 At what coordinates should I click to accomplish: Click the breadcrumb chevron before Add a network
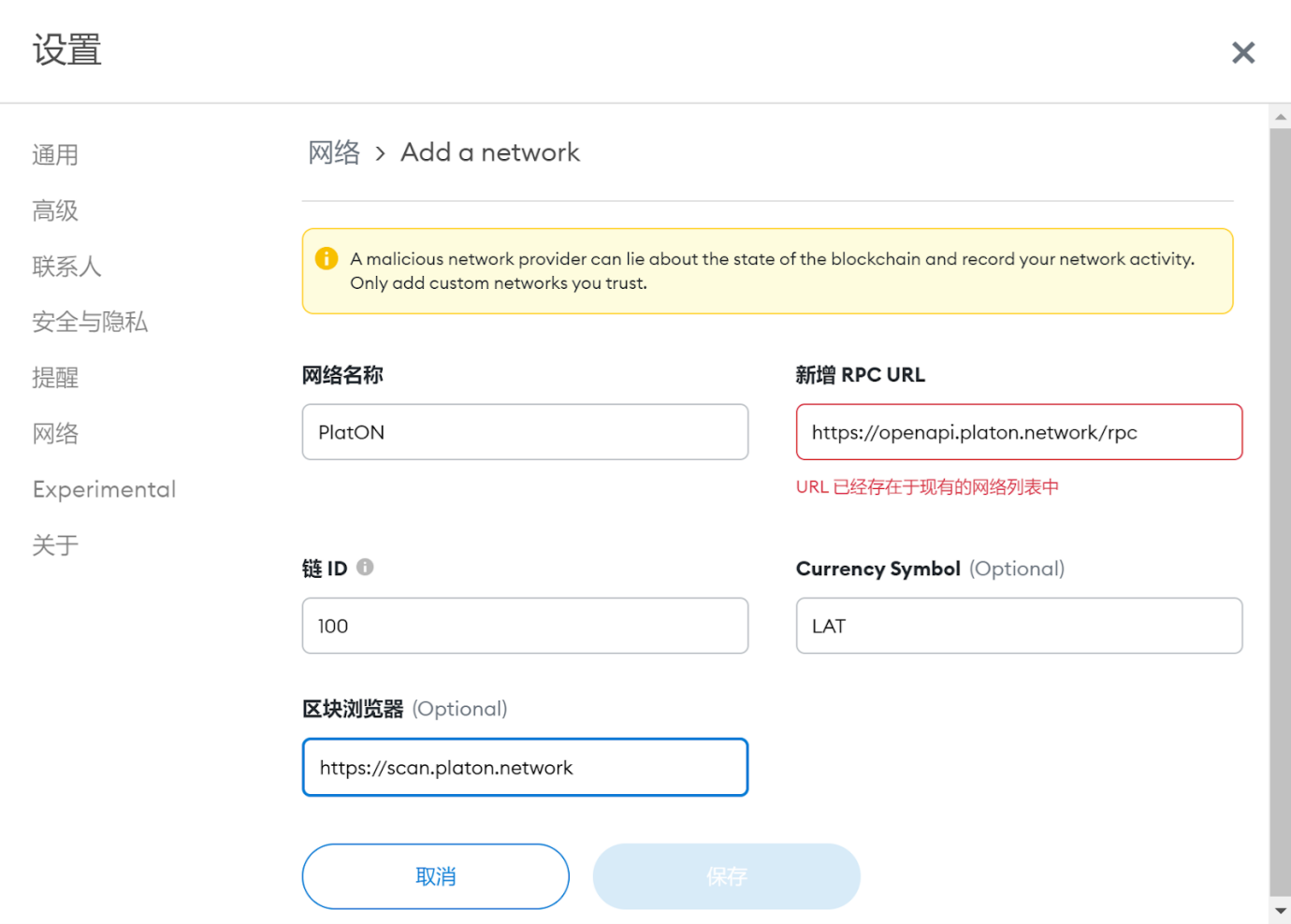tap(380, 153)
